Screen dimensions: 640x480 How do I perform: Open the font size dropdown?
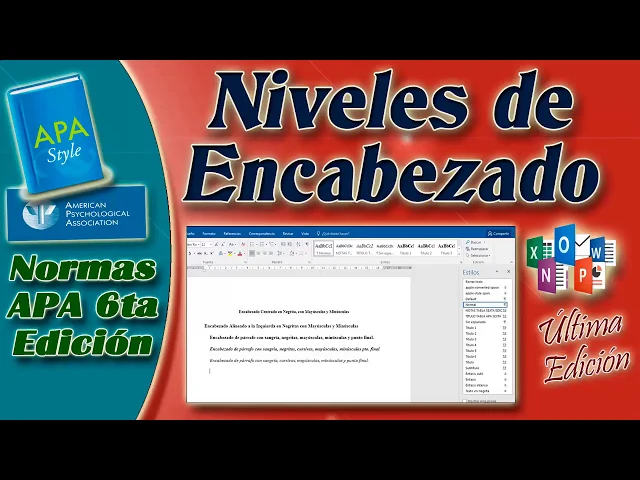pos(211,244)
